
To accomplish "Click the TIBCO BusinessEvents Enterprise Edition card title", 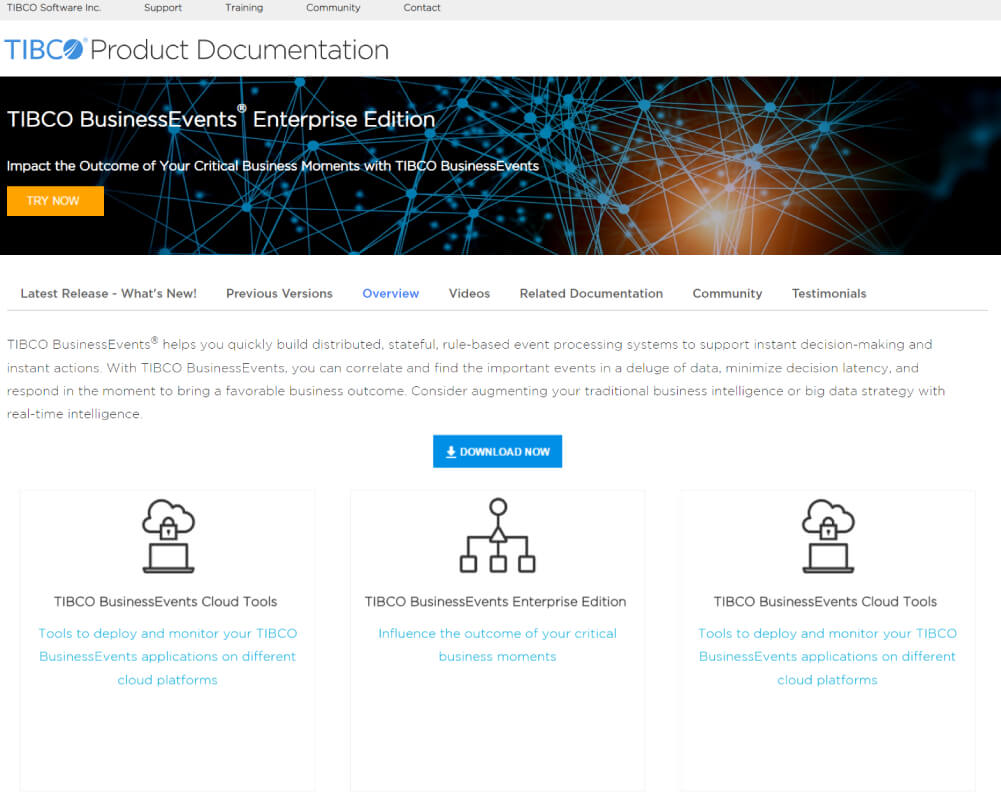I will (x=495, y=601).
